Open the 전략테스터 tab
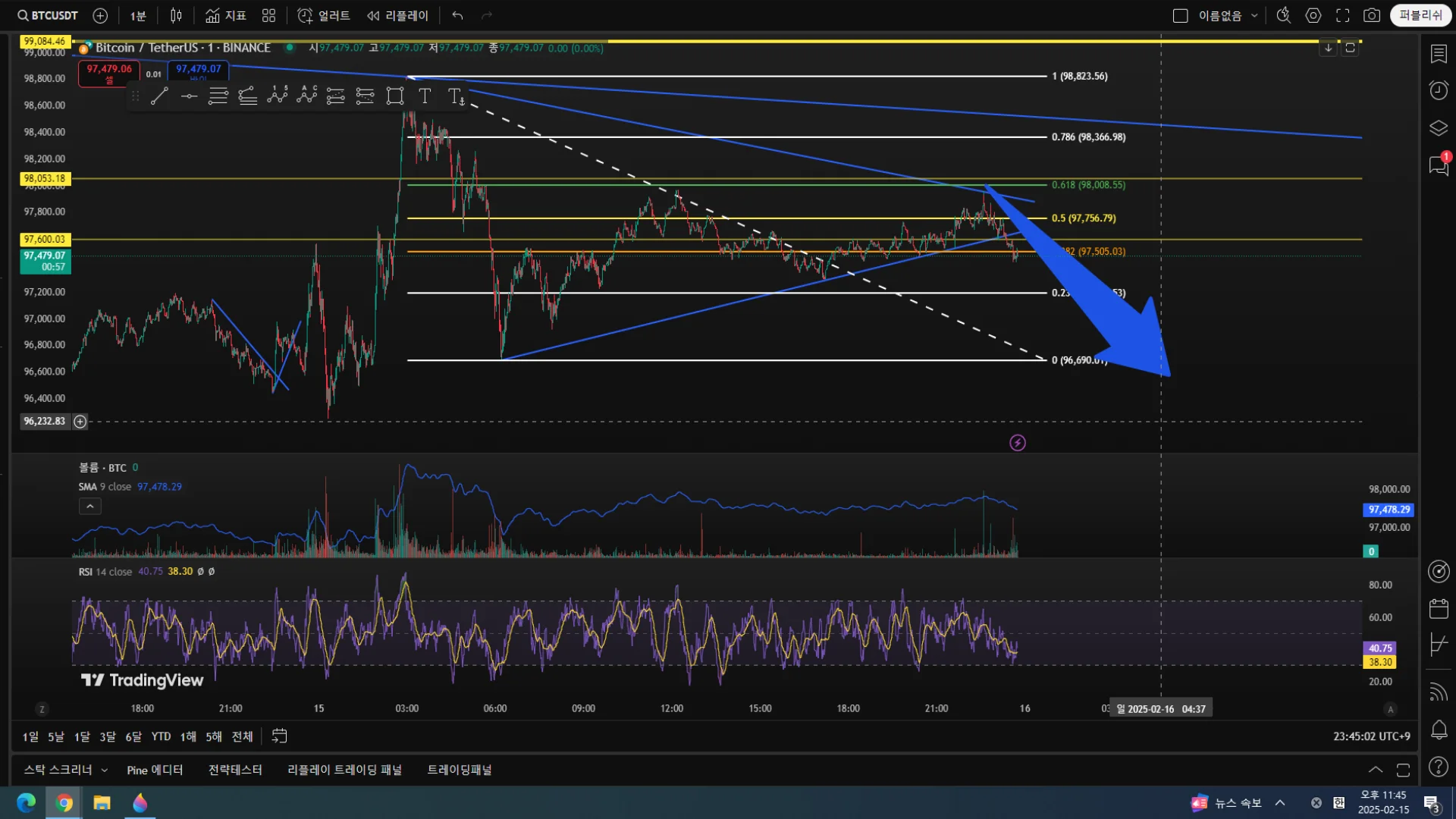This screenshot has height=819, width=1456. [x=235, y=770]
